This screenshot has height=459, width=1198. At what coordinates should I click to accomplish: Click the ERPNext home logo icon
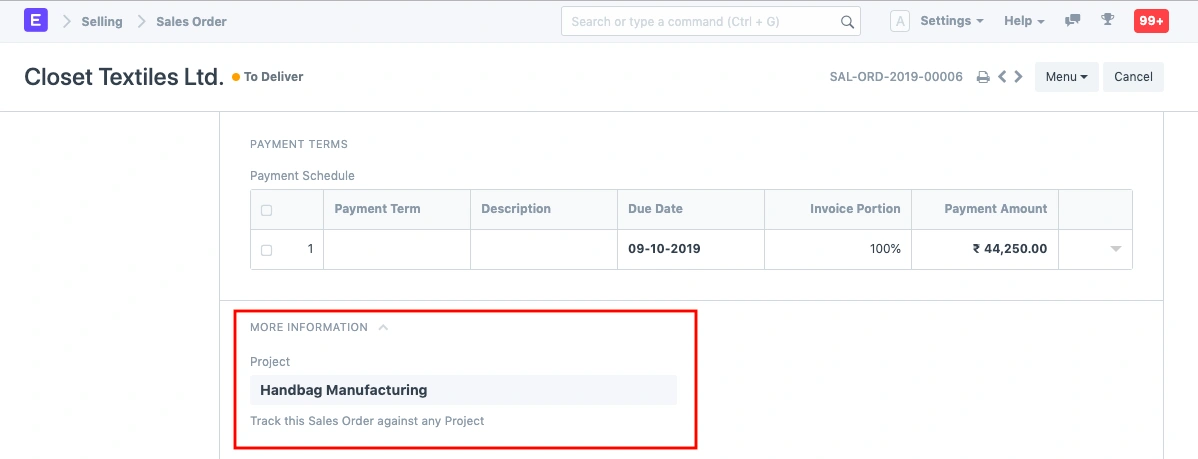[x=36, y=21]
